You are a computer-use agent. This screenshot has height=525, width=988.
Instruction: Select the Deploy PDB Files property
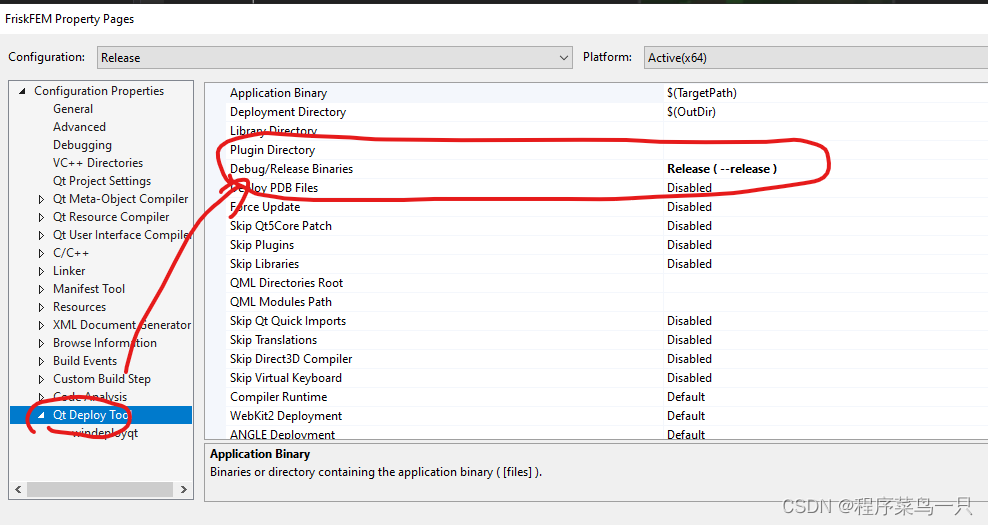pos(274,188)
